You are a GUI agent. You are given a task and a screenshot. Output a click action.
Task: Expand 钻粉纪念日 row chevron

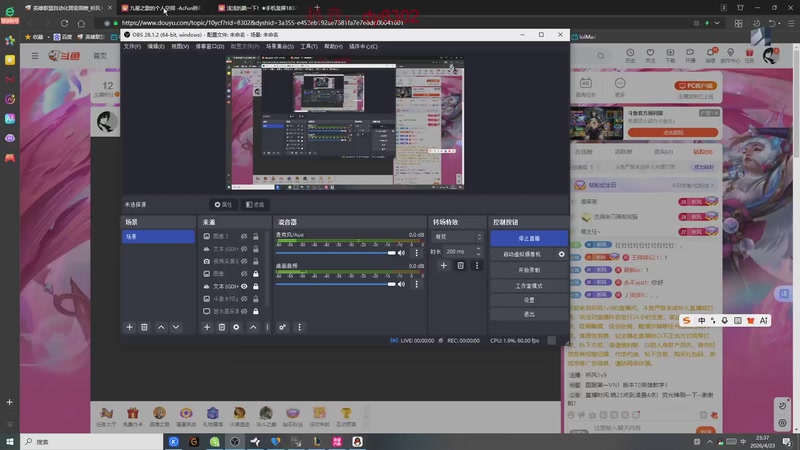pos(712,185)
